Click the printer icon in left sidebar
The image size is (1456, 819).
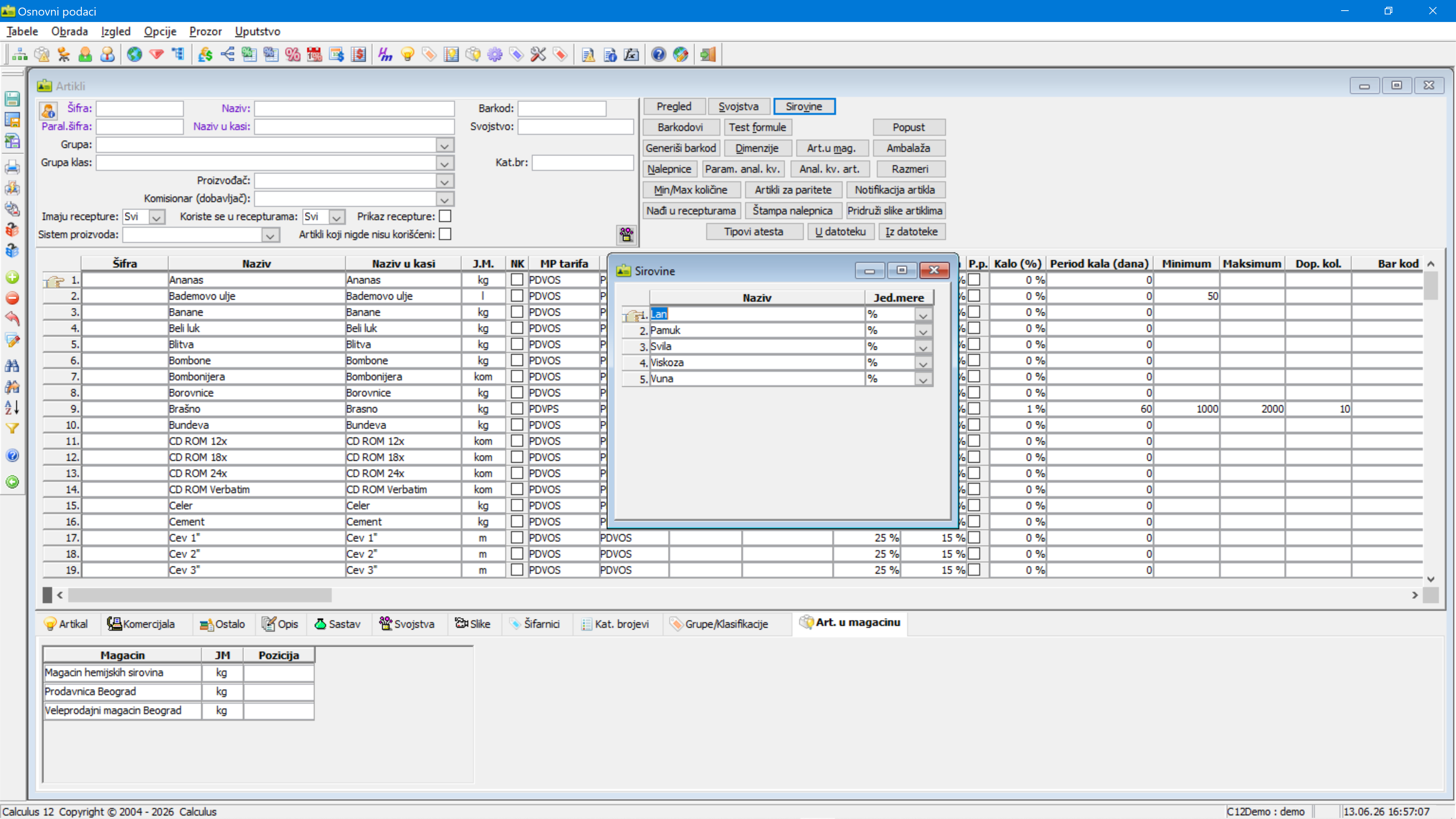tap(13, 167)
